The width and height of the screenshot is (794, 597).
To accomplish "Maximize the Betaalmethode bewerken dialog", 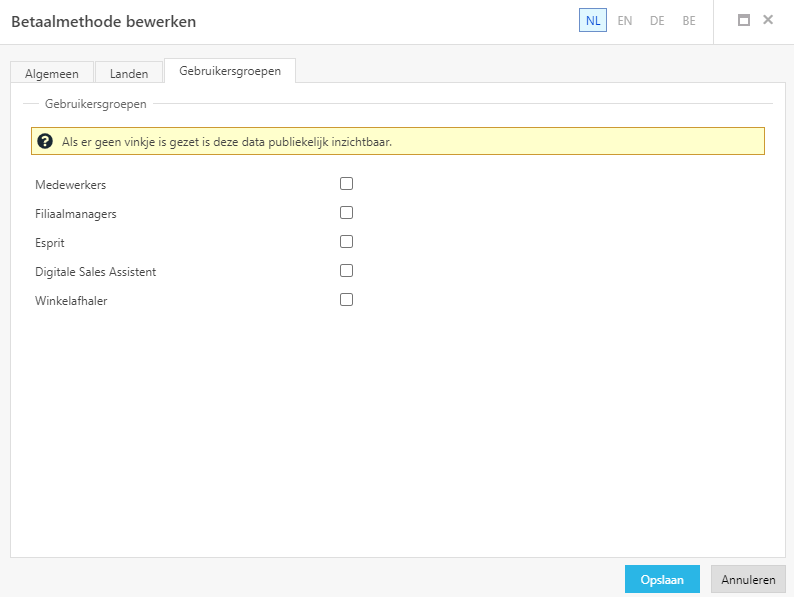I will (743, 20).
